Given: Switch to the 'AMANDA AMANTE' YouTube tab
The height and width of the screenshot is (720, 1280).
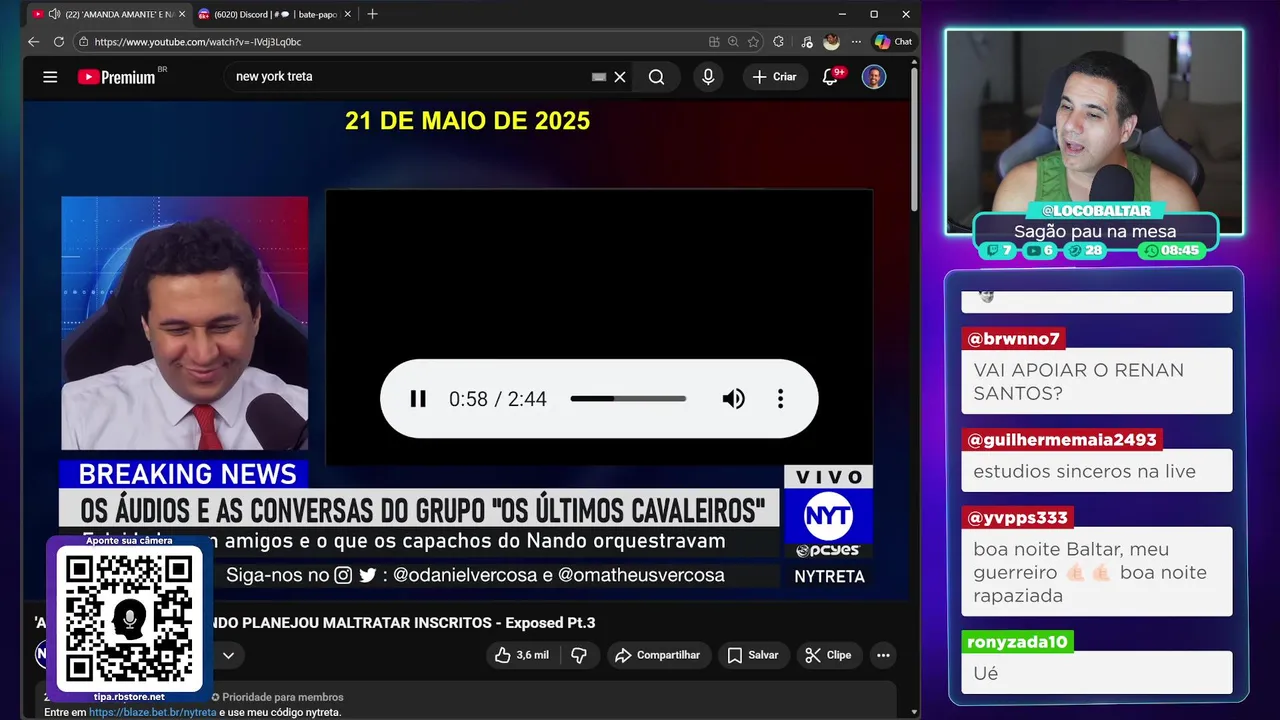Looking at the screenshot, I should [x=108, y=14].
